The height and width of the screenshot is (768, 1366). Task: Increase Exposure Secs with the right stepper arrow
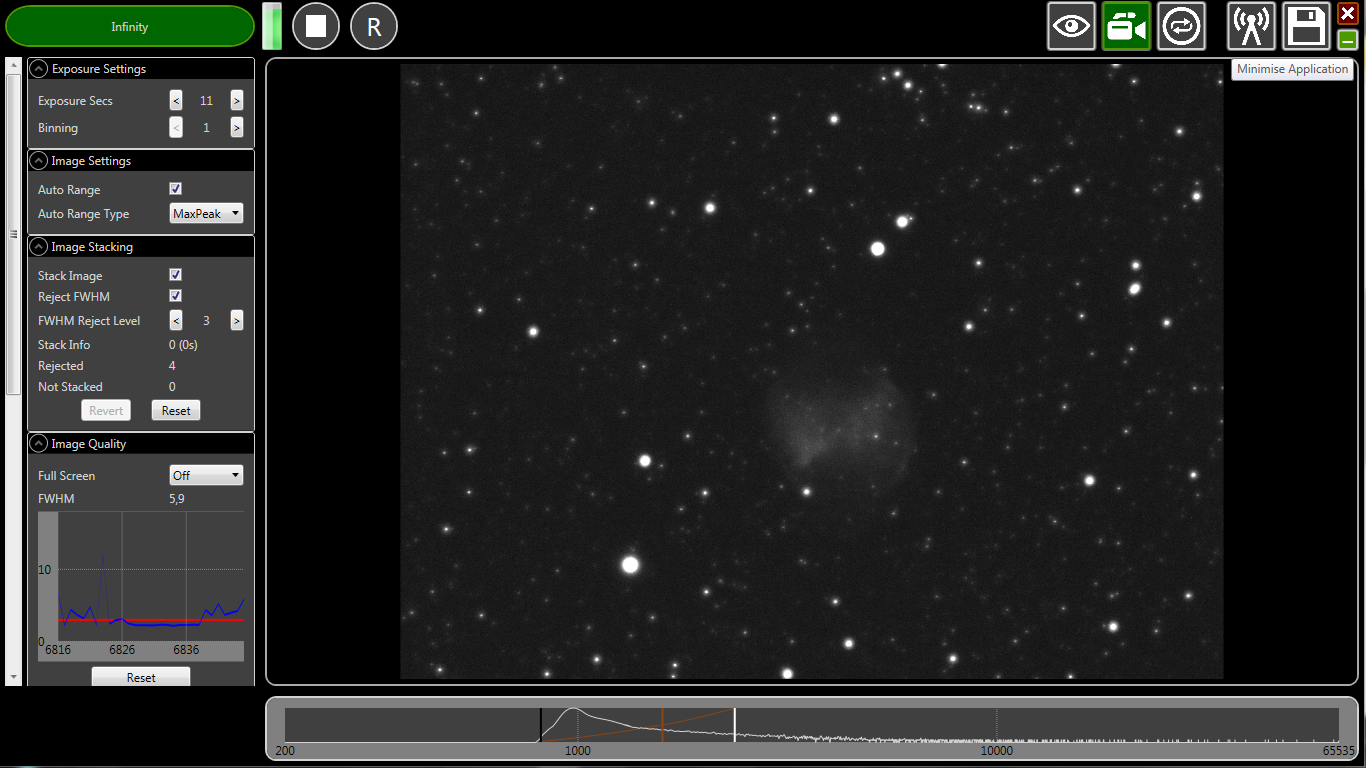tap(236, 100)
